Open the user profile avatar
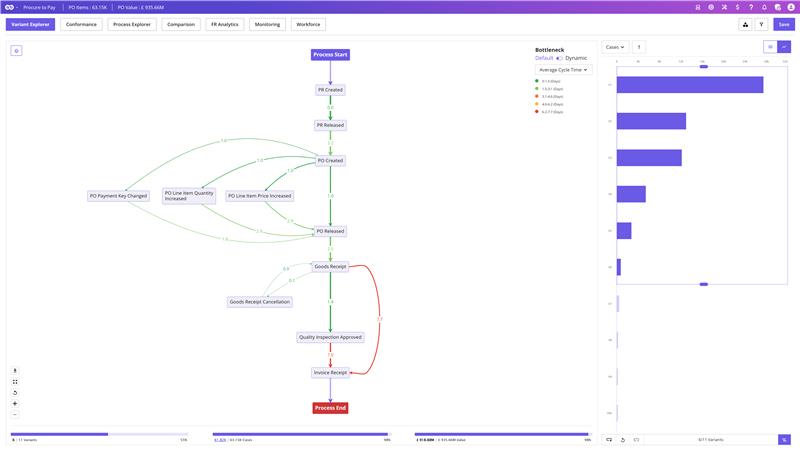The height and width of the screenshot is (450, 800). point(791,7)
